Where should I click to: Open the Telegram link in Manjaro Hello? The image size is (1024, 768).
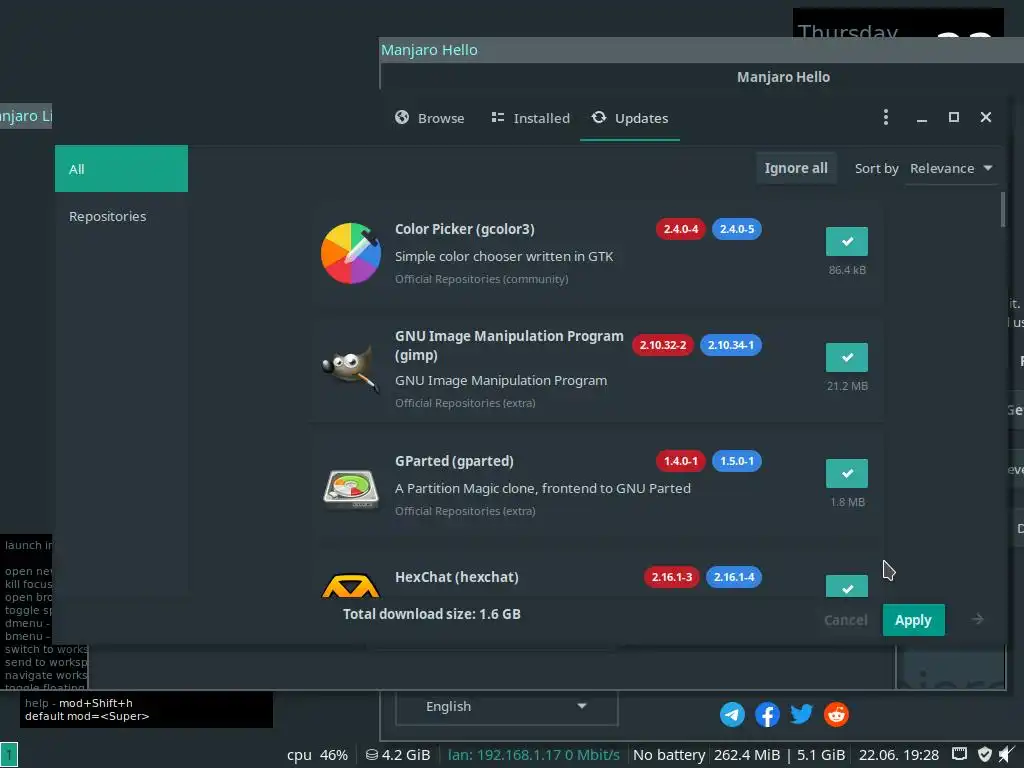pyautogui.click(x=732, y=714)
